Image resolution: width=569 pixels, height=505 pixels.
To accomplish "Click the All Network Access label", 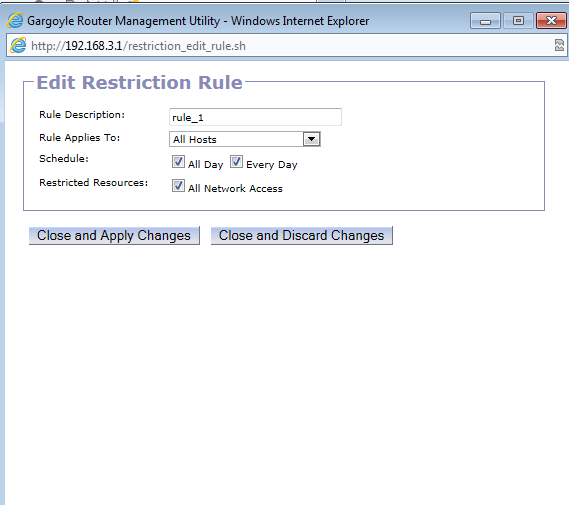I will pos(235,189).
